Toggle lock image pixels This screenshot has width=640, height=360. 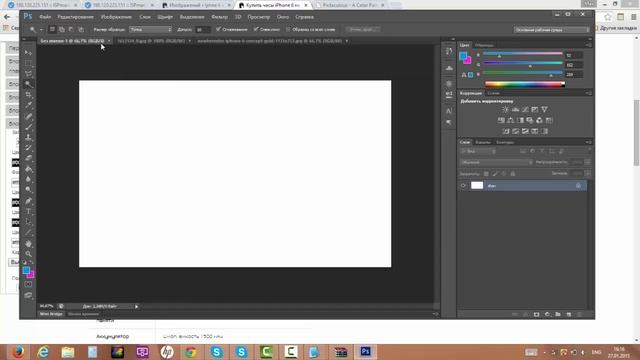(495, 173)
